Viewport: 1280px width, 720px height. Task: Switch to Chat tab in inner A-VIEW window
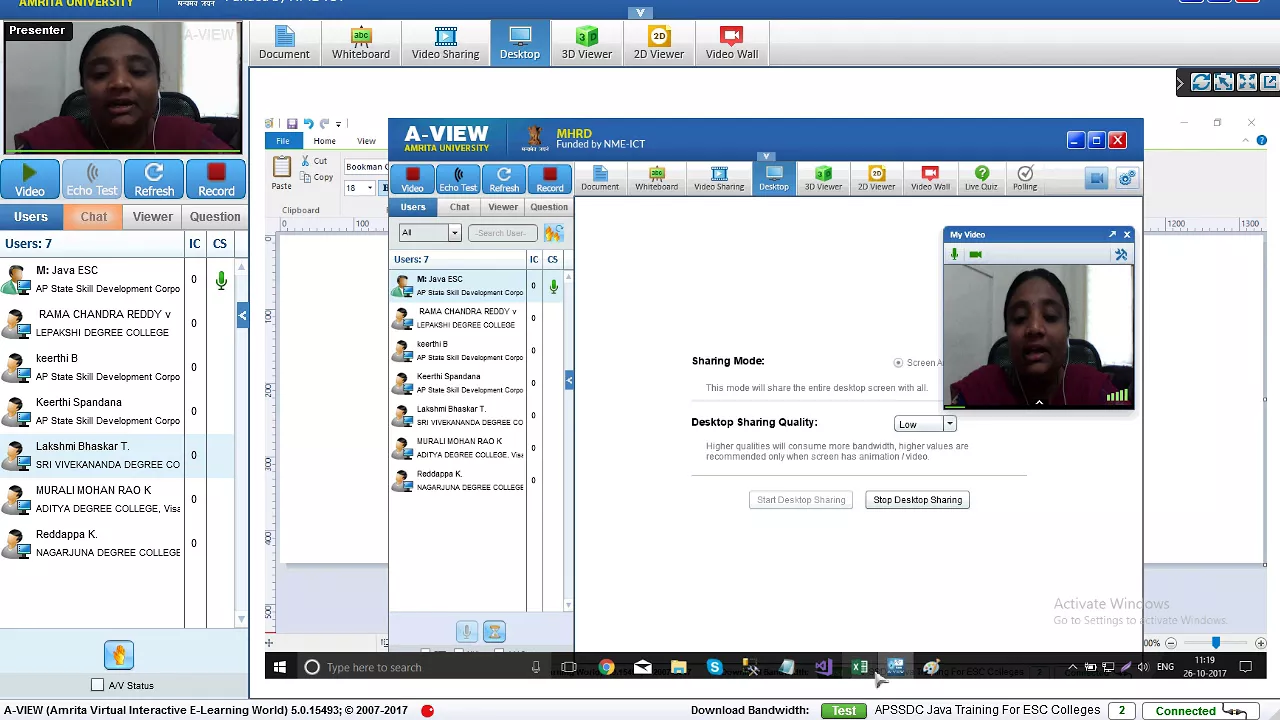pyautogui.click(x=459, y=207)
